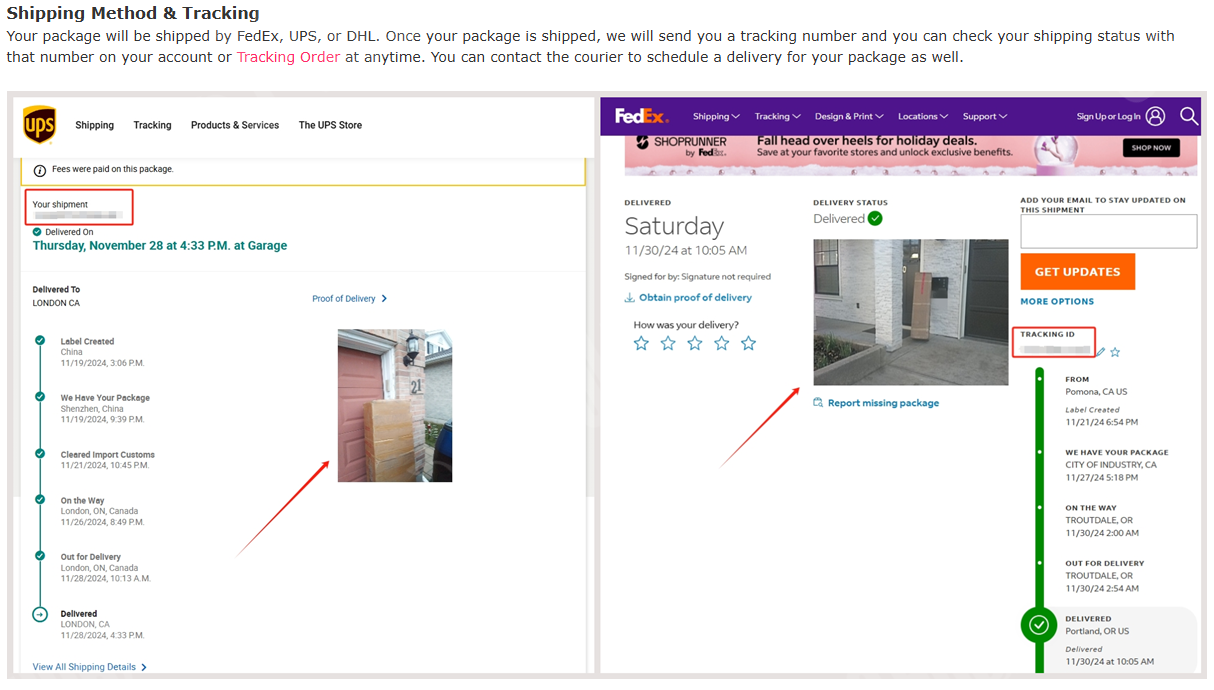
Task: Click the check marker for Out for Delivery, London
Action: coord(40,556)
